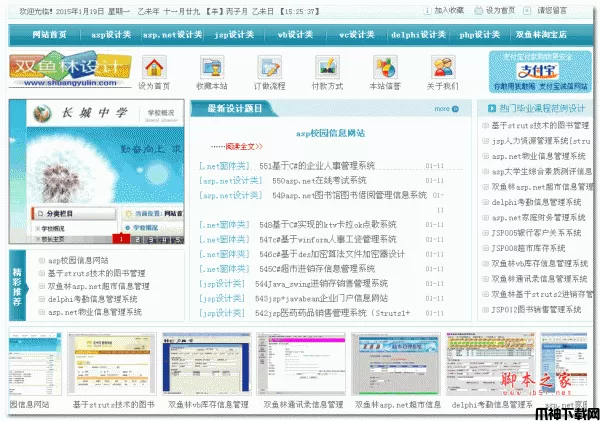Click the 双鱼林asp.net超市信息 thumbnail

396,364
